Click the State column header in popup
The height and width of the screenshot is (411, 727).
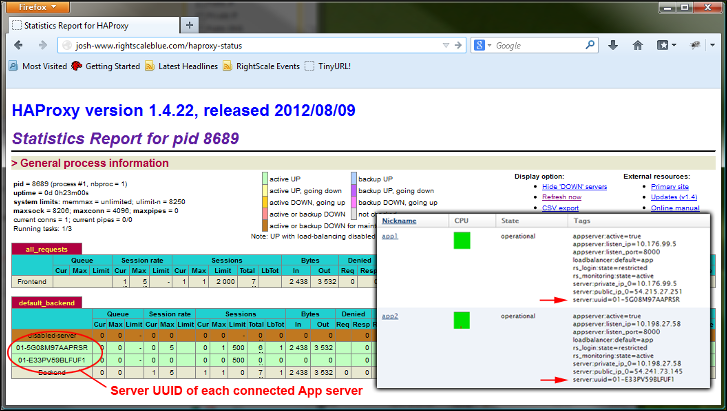point(510,221)
